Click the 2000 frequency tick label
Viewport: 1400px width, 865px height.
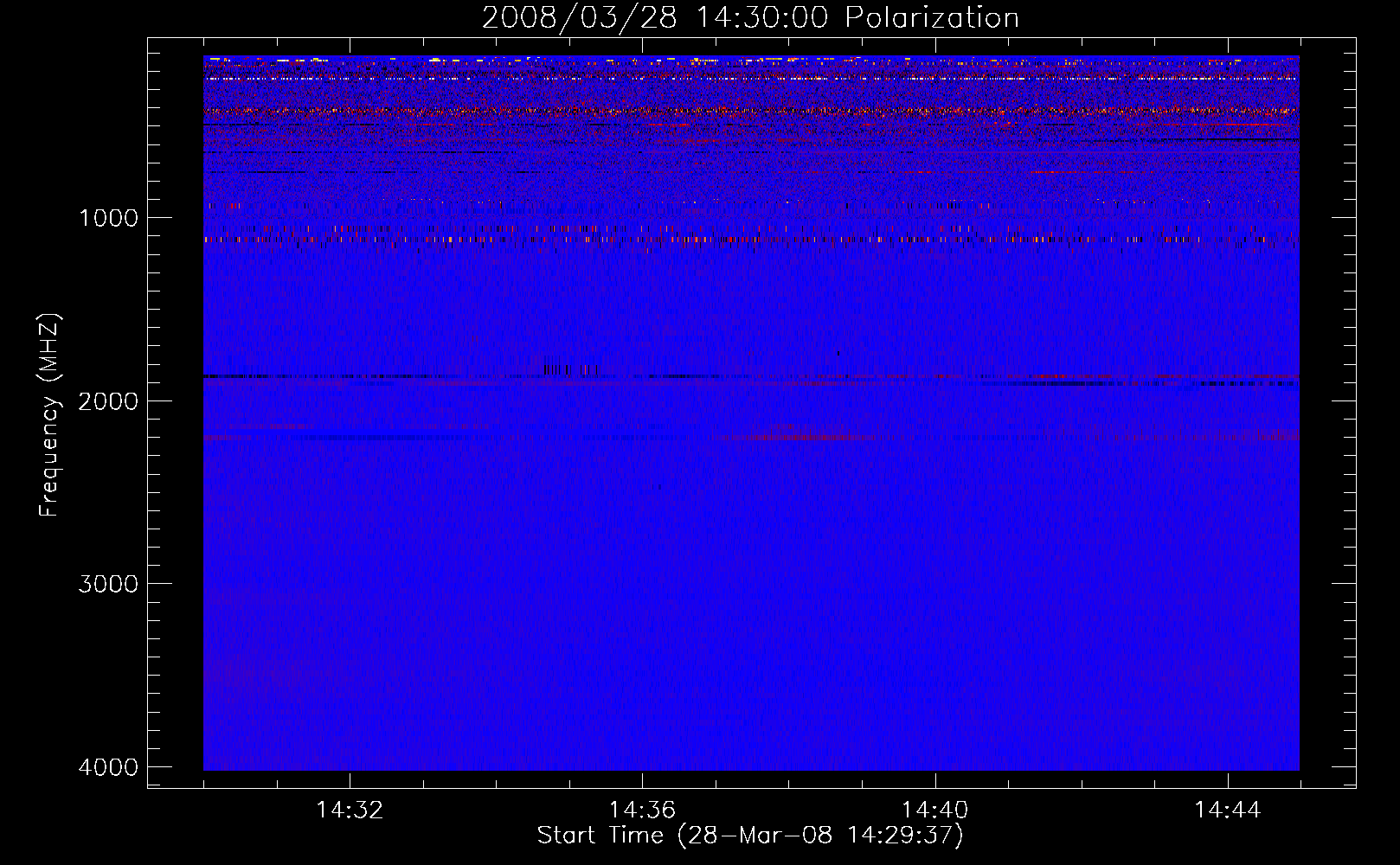click(x=108, y=400)
